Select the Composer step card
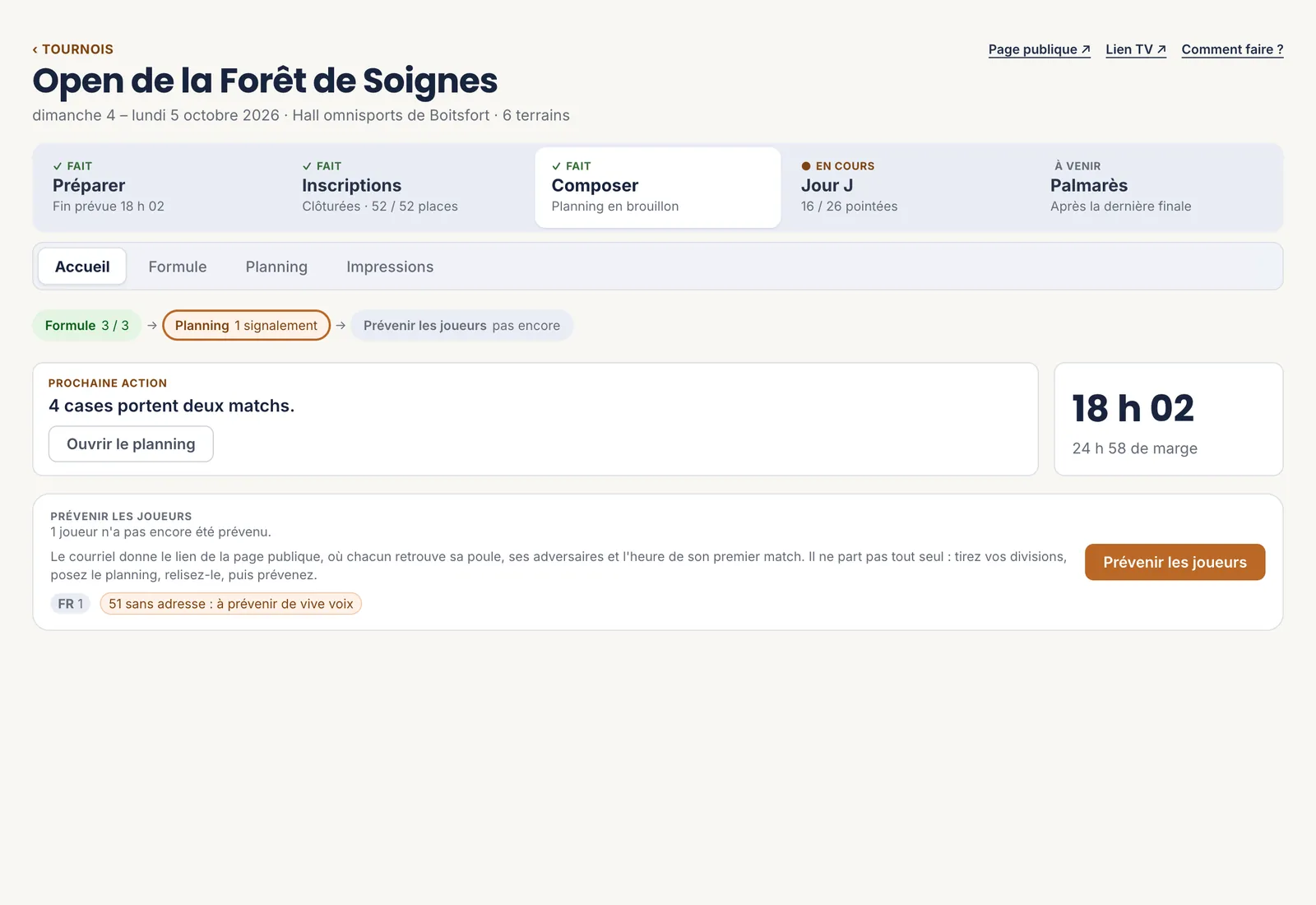Viewport: 1316px width, 905px height. click(657, 188)
